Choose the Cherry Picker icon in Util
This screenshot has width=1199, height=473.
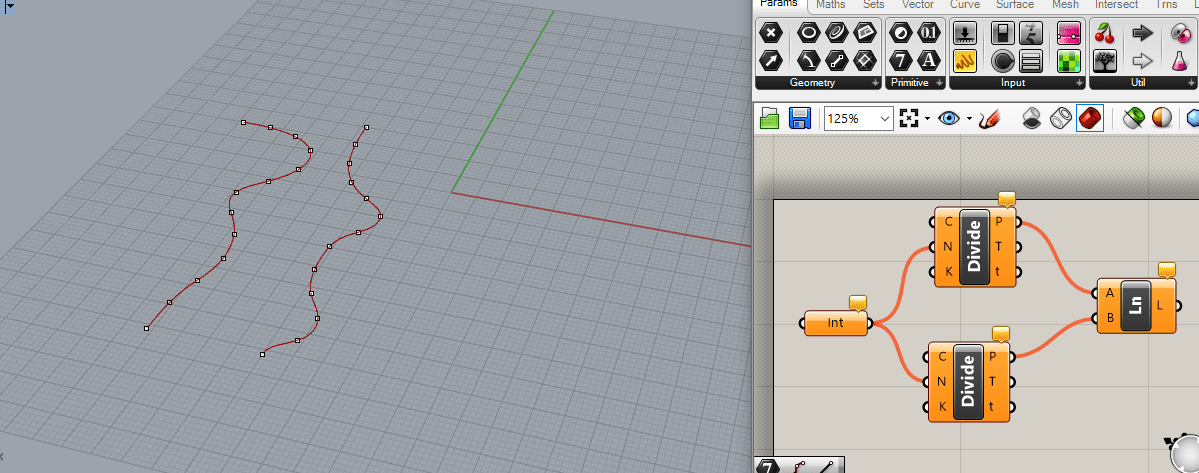pyautogui.click(x=1105, y=33)
